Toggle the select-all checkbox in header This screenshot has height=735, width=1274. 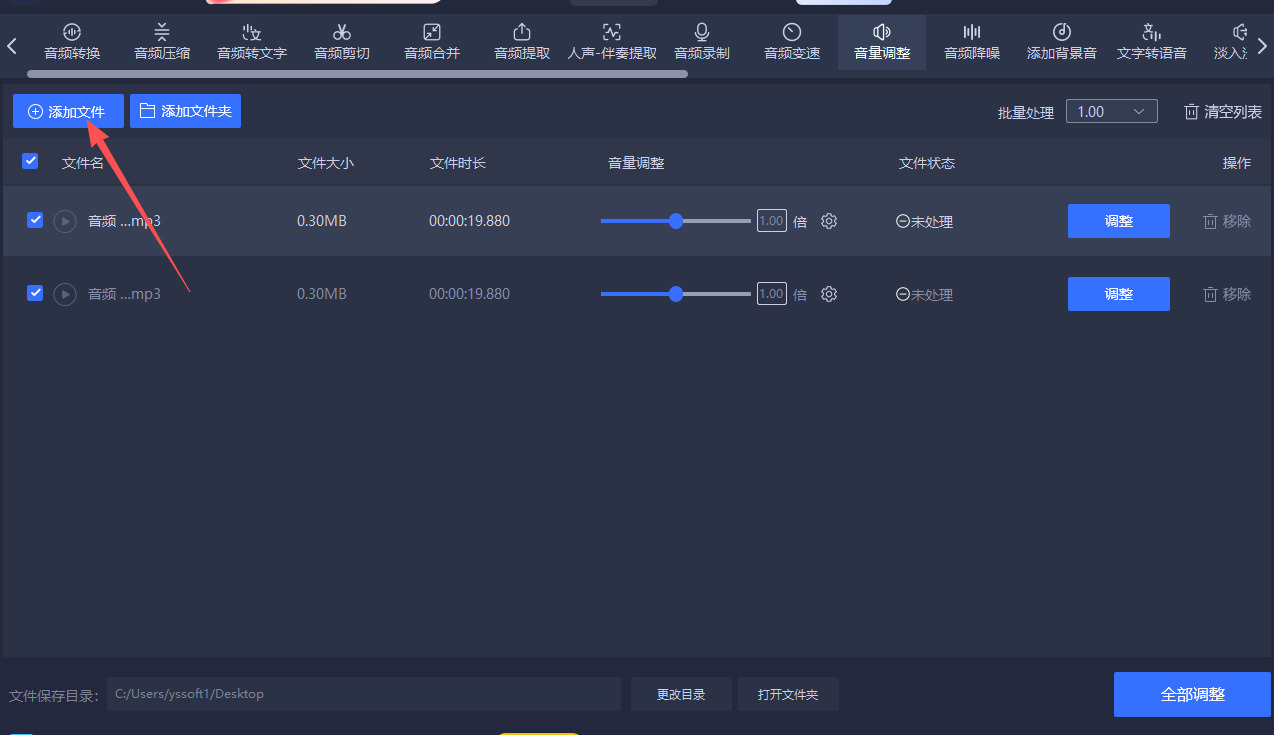click(x=30, y=161)
